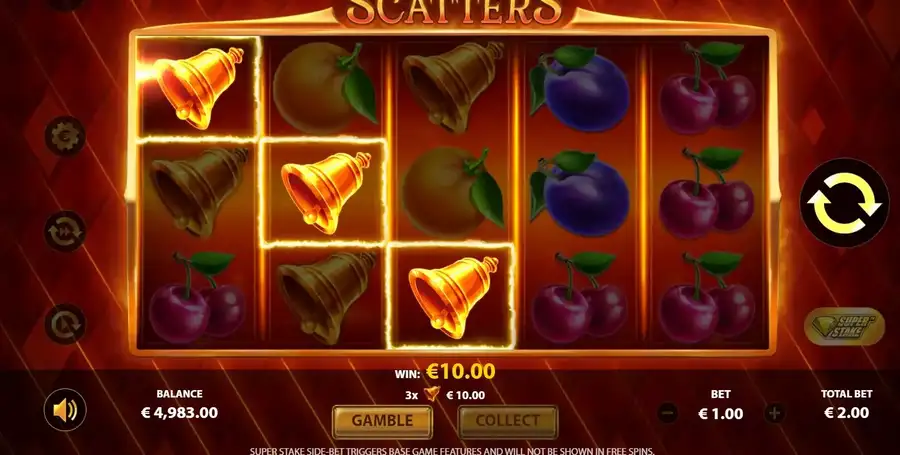This screenshot has height=455, width=900.
Task: Select the glowing bell in the third reel
Action: (452, 296)
